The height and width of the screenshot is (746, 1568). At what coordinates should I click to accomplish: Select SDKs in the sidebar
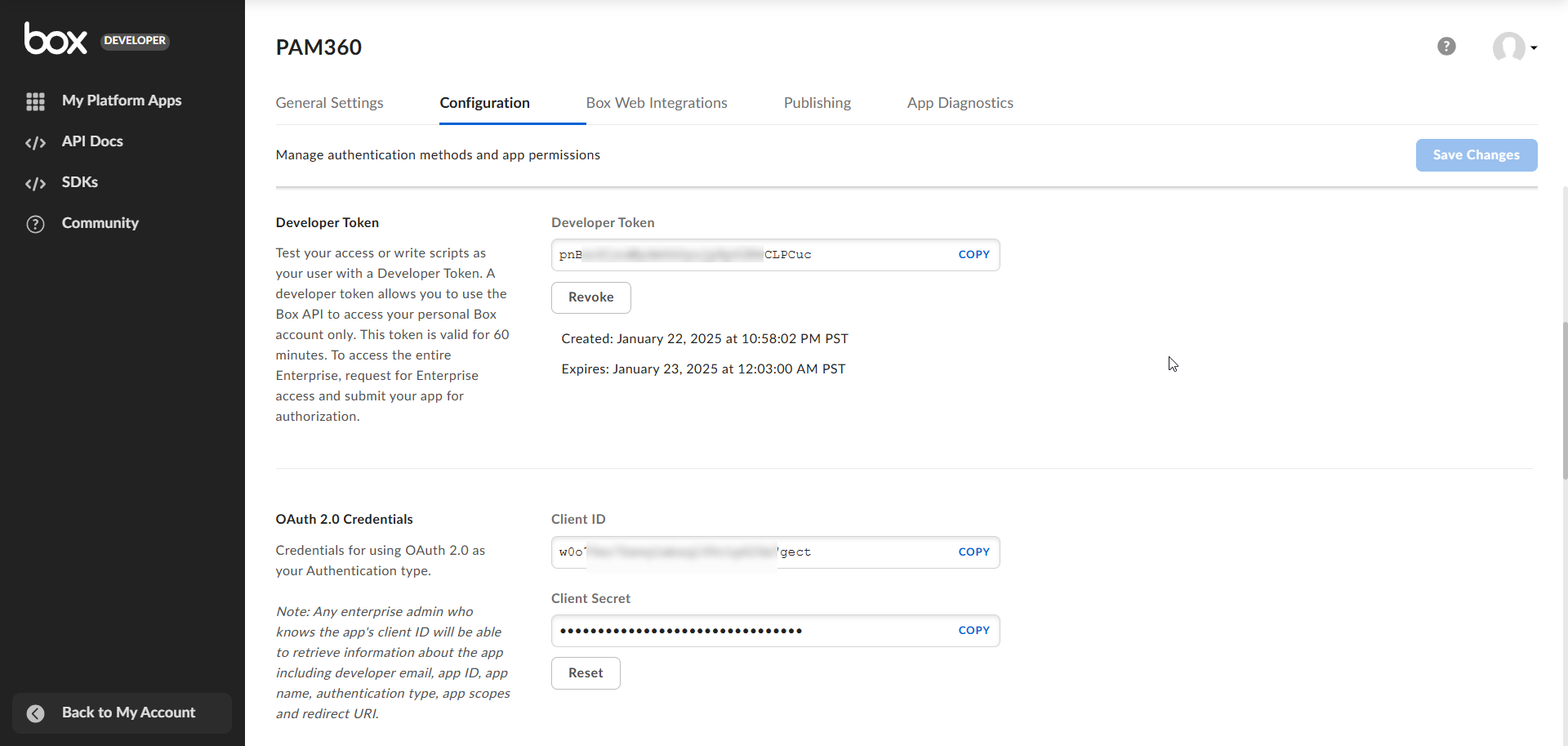pyautogui.click(x=79, y=181)
